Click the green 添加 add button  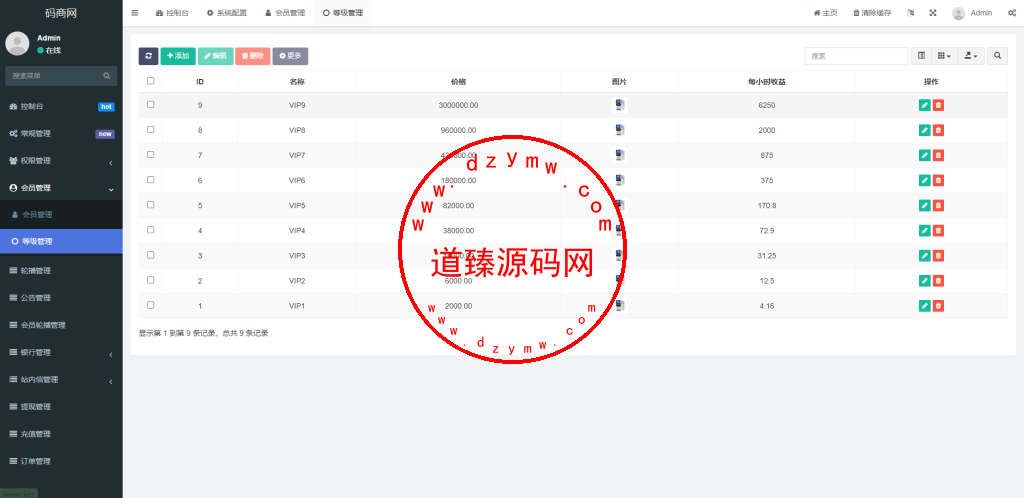[x=178, y=56]
